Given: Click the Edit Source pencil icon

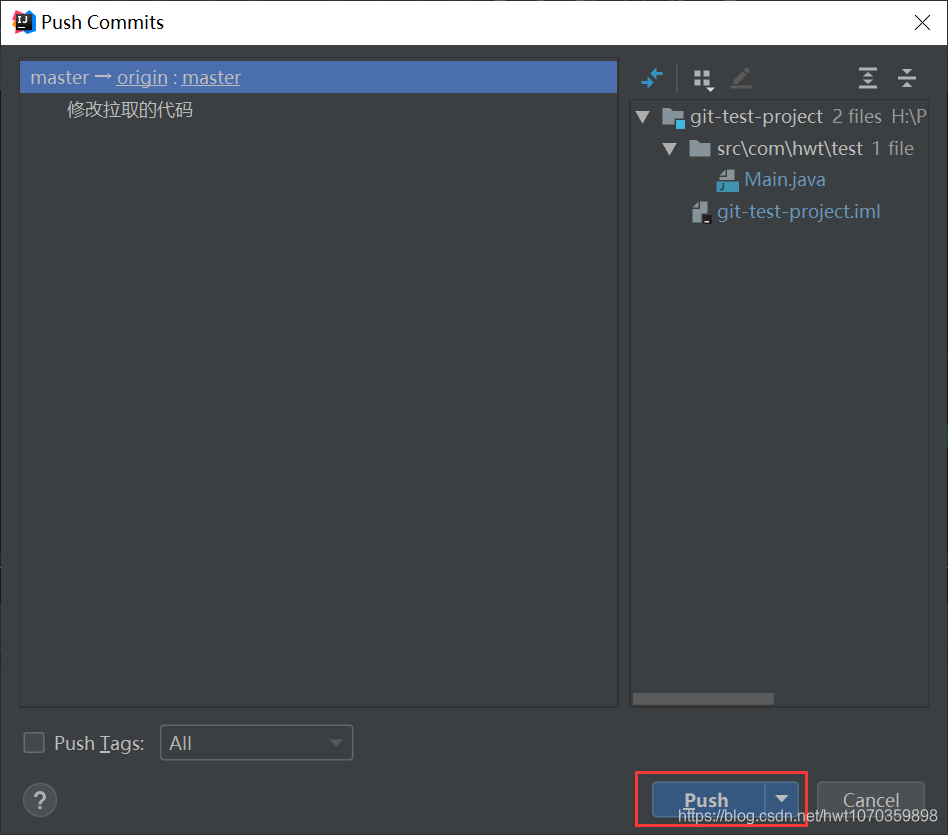Looking at the screenshot, I should (741, 78).
